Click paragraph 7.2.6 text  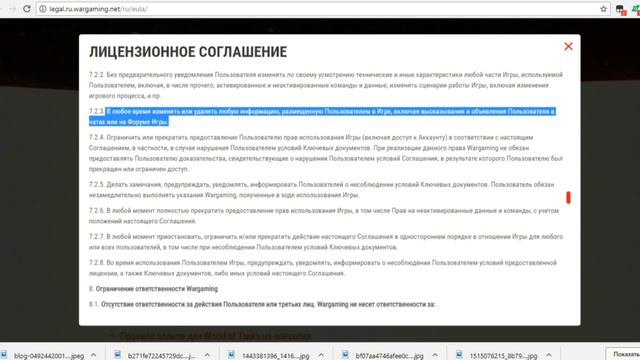tap(324, 216)
